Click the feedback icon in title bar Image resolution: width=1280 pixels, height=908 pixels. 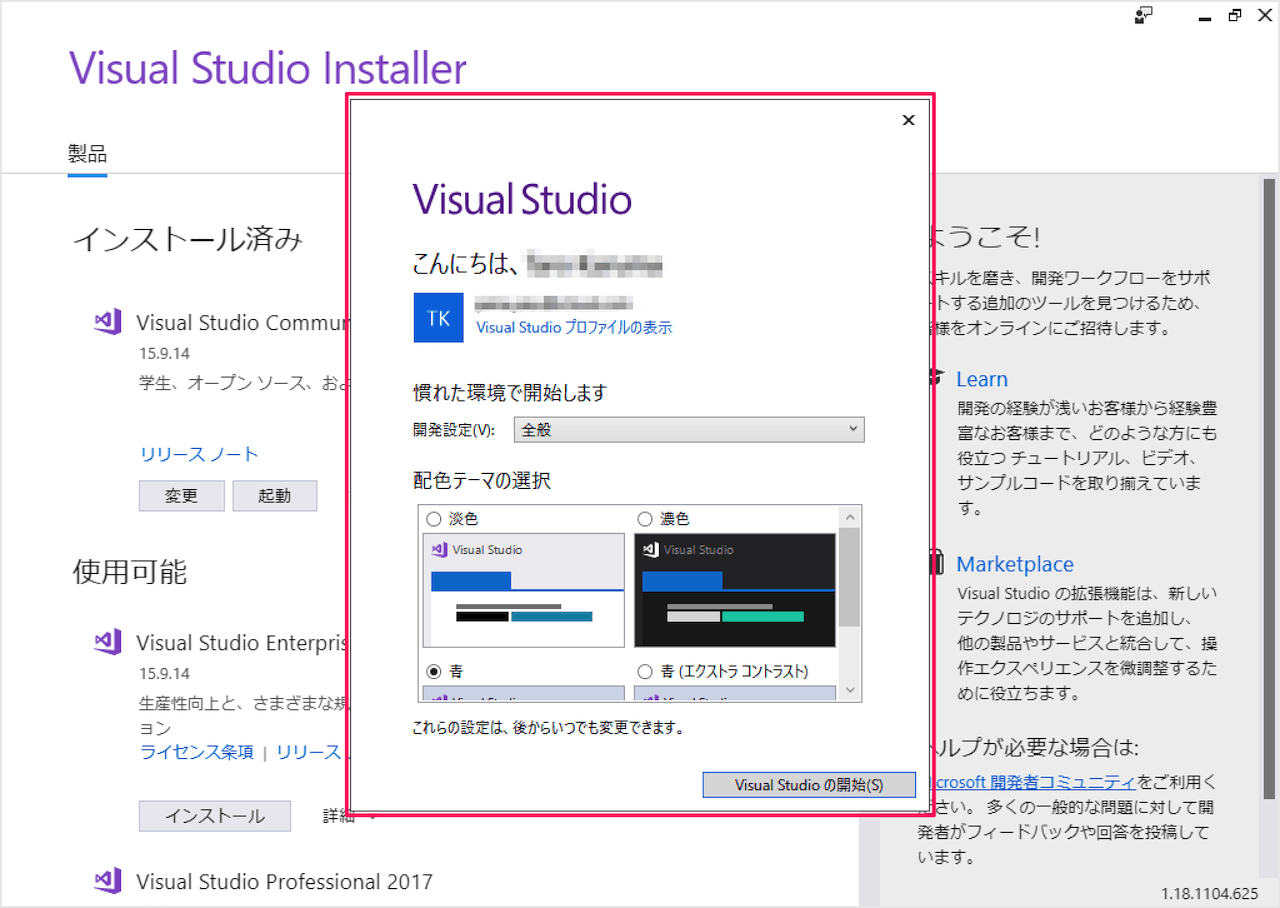(1144, 15)
